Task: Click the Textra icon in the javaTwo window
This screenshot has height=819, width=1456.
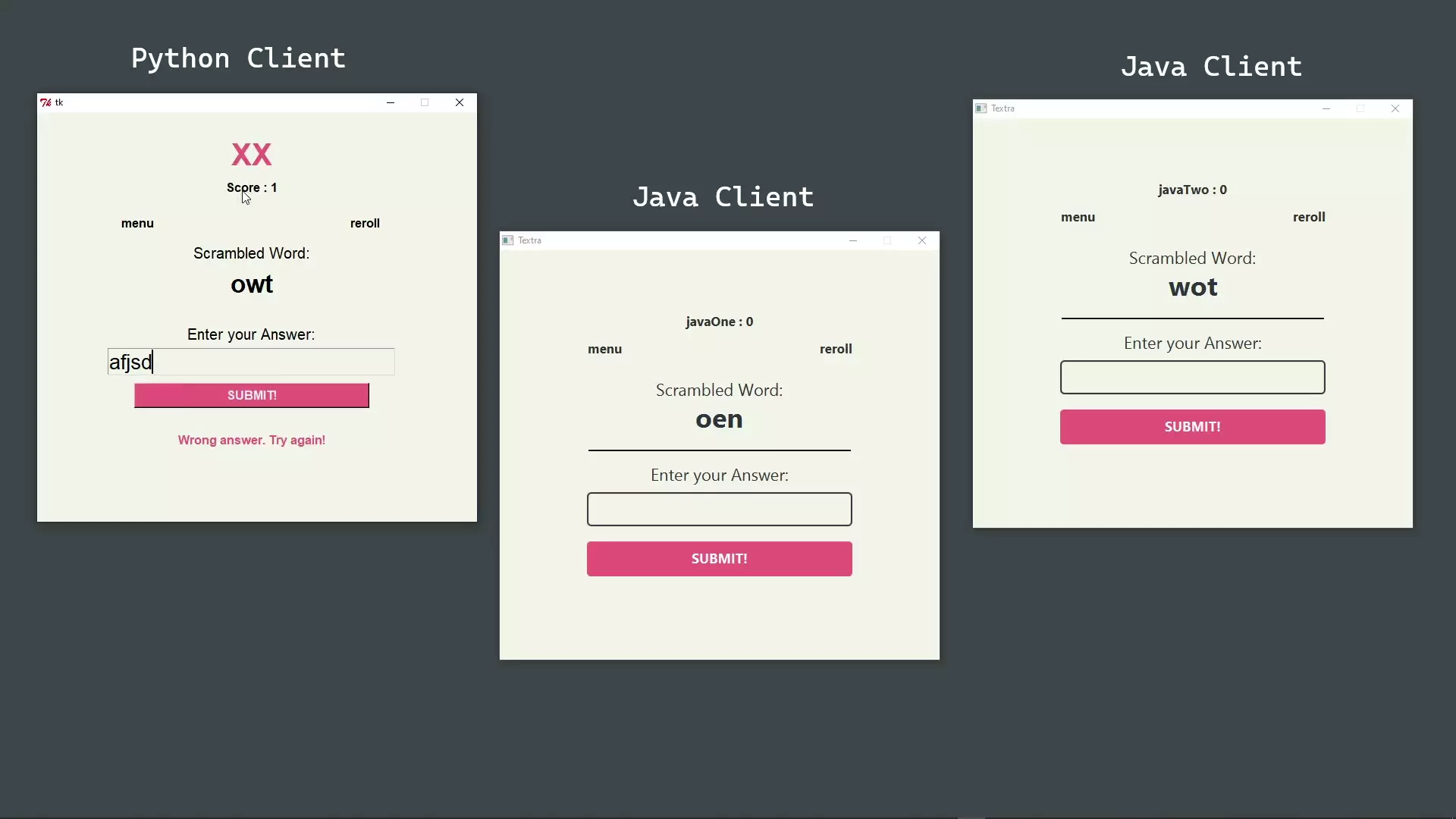Action: (x=981, y=108)
